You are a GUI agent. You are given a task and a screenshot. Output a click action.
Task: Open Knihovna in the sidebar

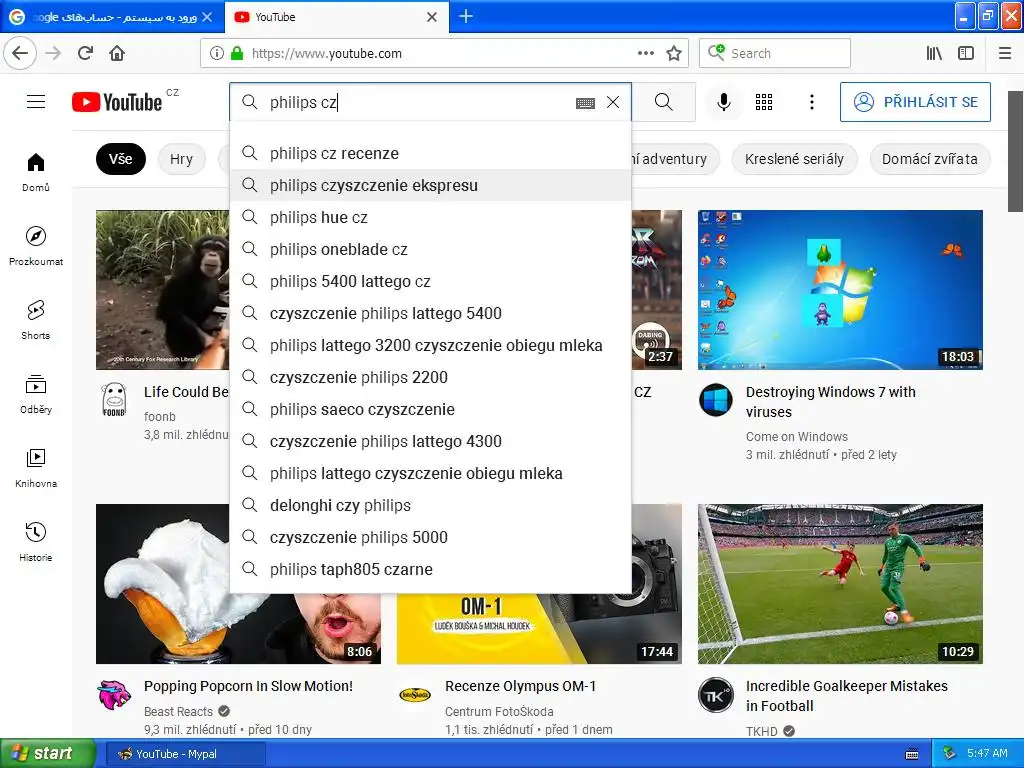coord(36,468)
